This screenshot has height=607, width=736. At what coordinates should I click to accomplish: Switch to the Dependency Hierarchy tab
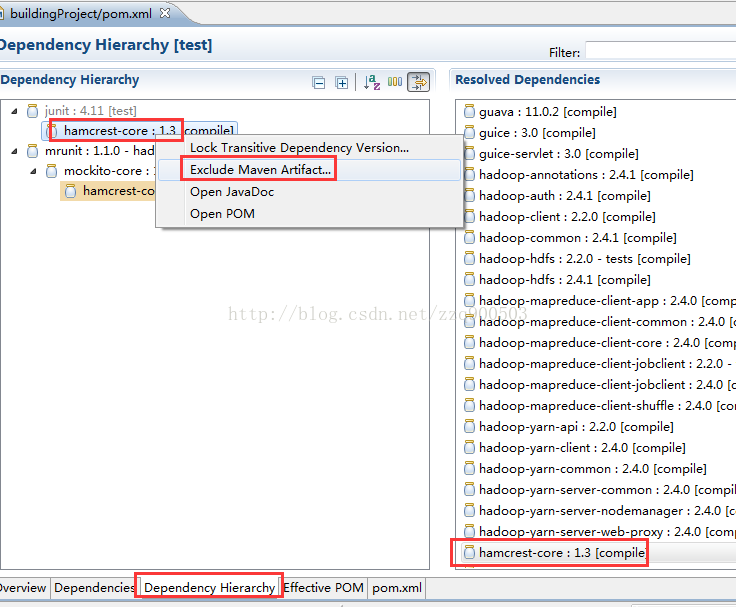coord(209,588)
